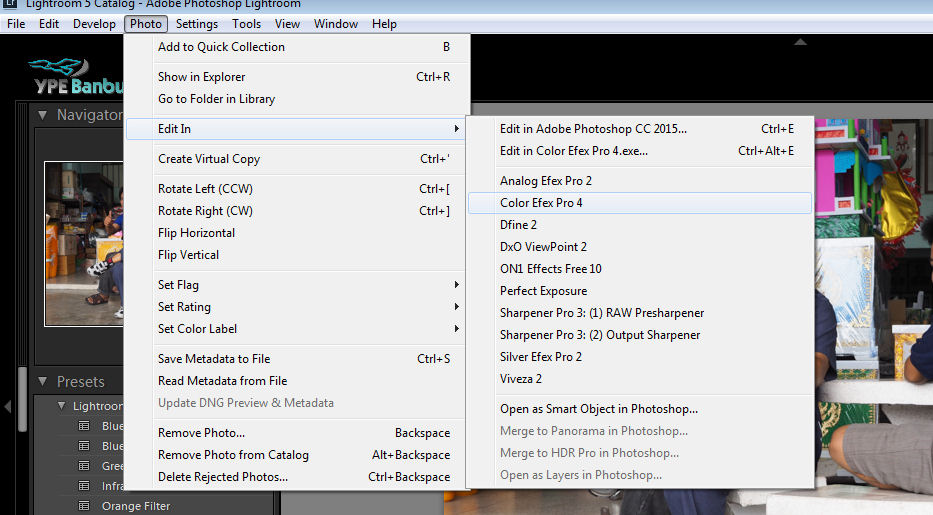Click the green preset icon in Presets list
The width and height of the screenshot is (933, 515).
tap(85, 466)
